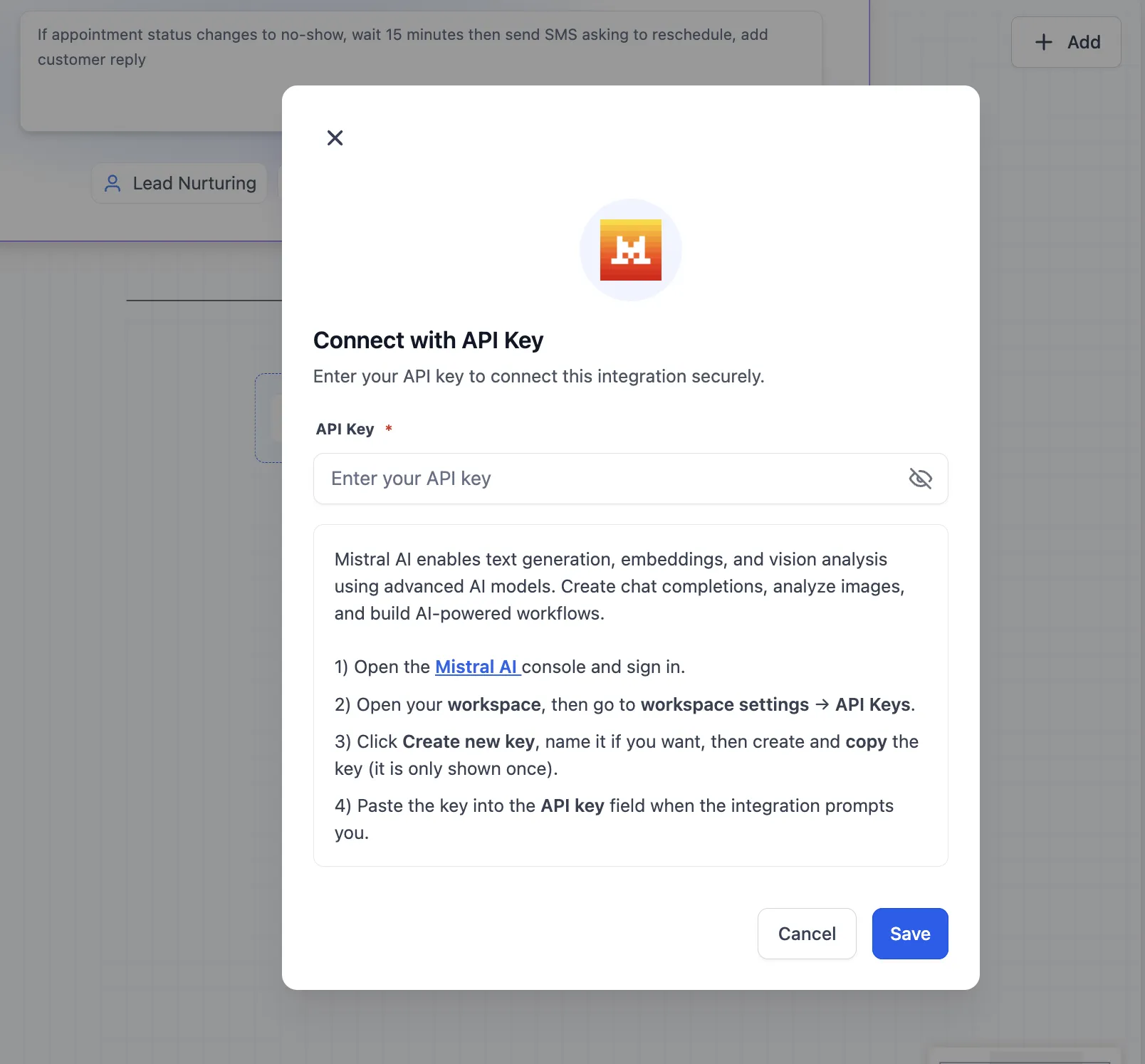1145x1064 pixels.
Task: Click the Add button at top right
Action: tap(1066, 42)
